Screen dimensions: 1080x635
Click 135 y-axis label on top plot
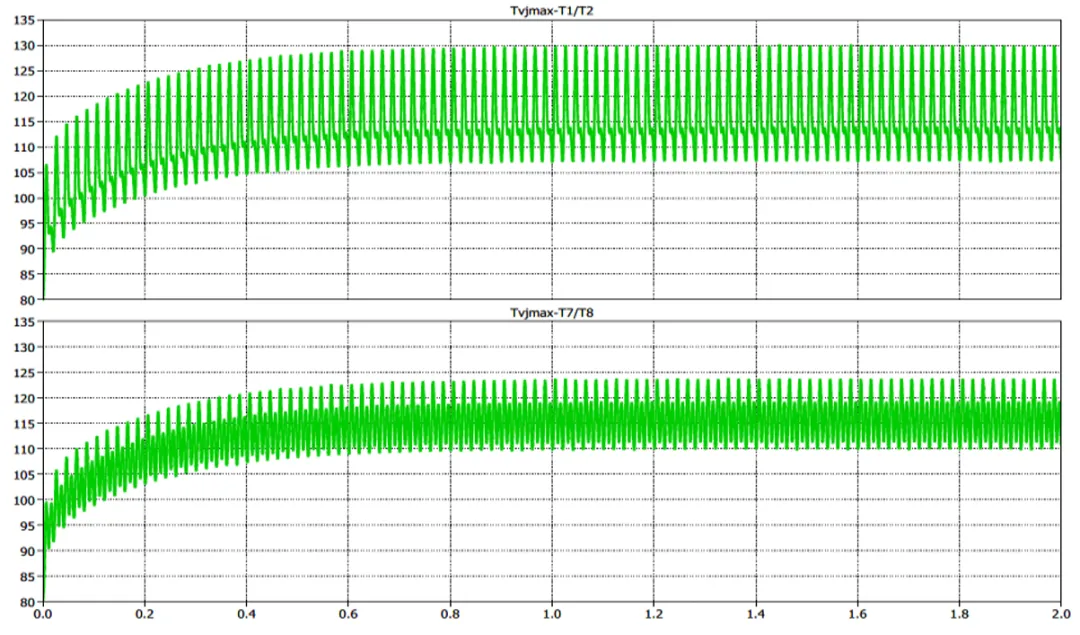point(24,21)
